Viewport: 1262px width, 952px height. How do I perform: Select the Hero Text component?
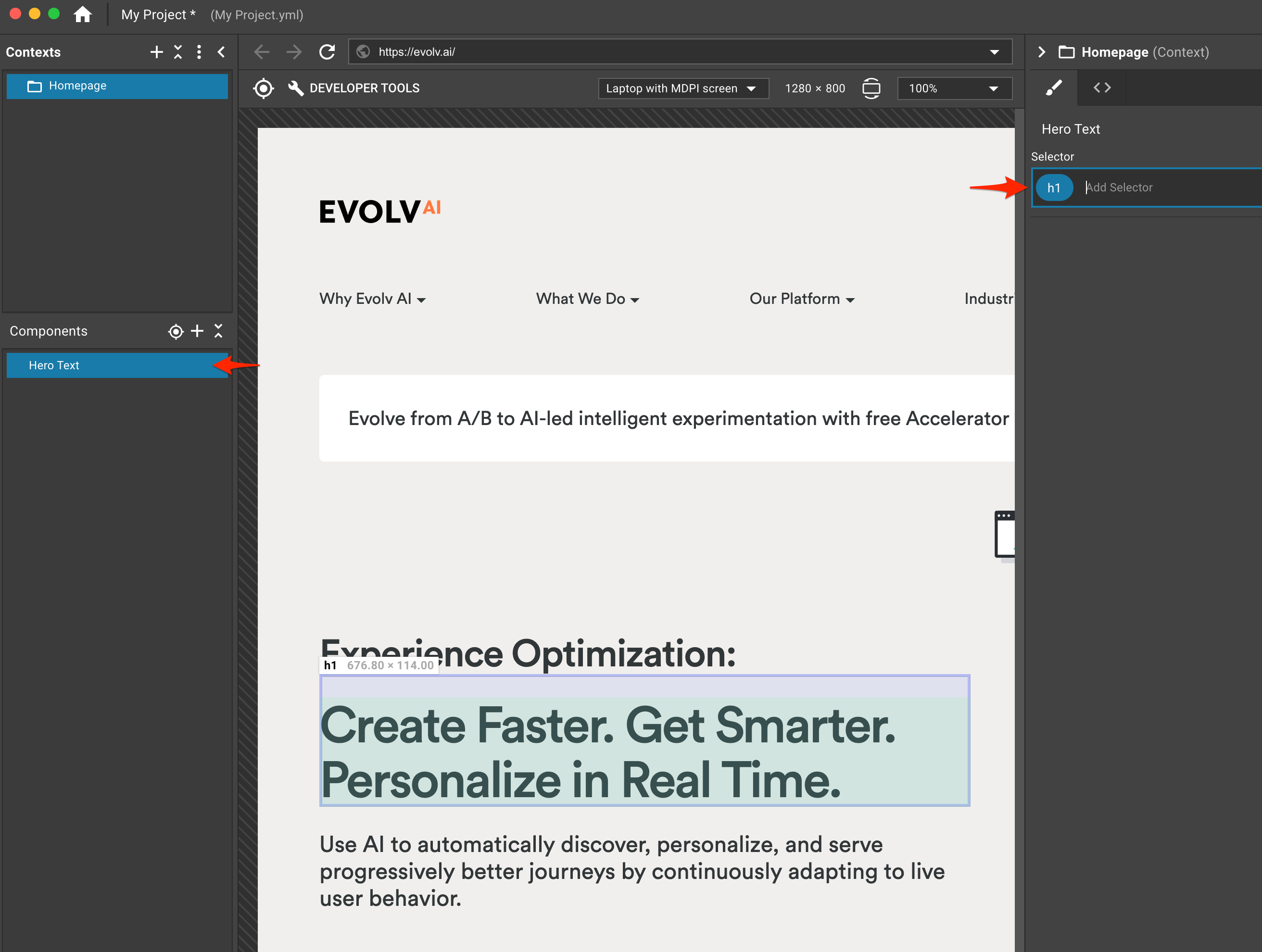tap(117, 365)
